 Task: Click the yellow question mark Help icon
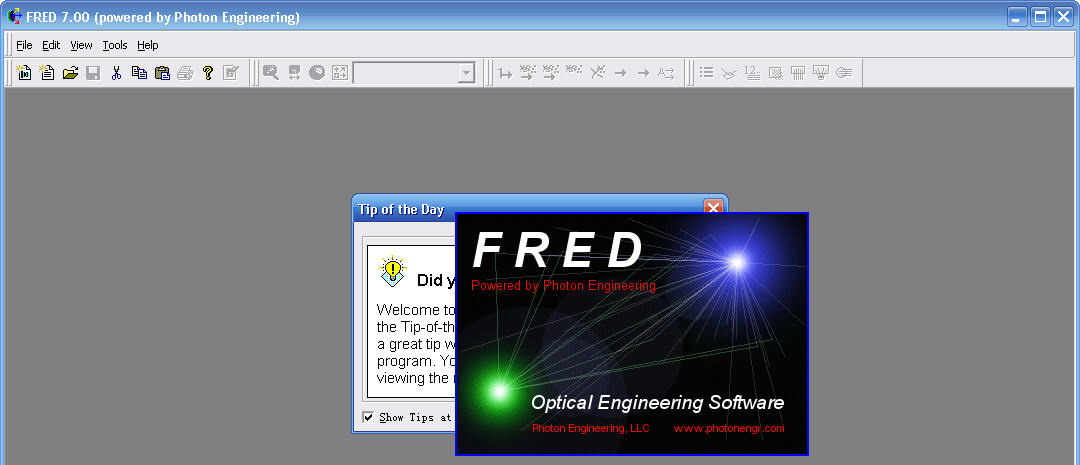click(208, 72)
